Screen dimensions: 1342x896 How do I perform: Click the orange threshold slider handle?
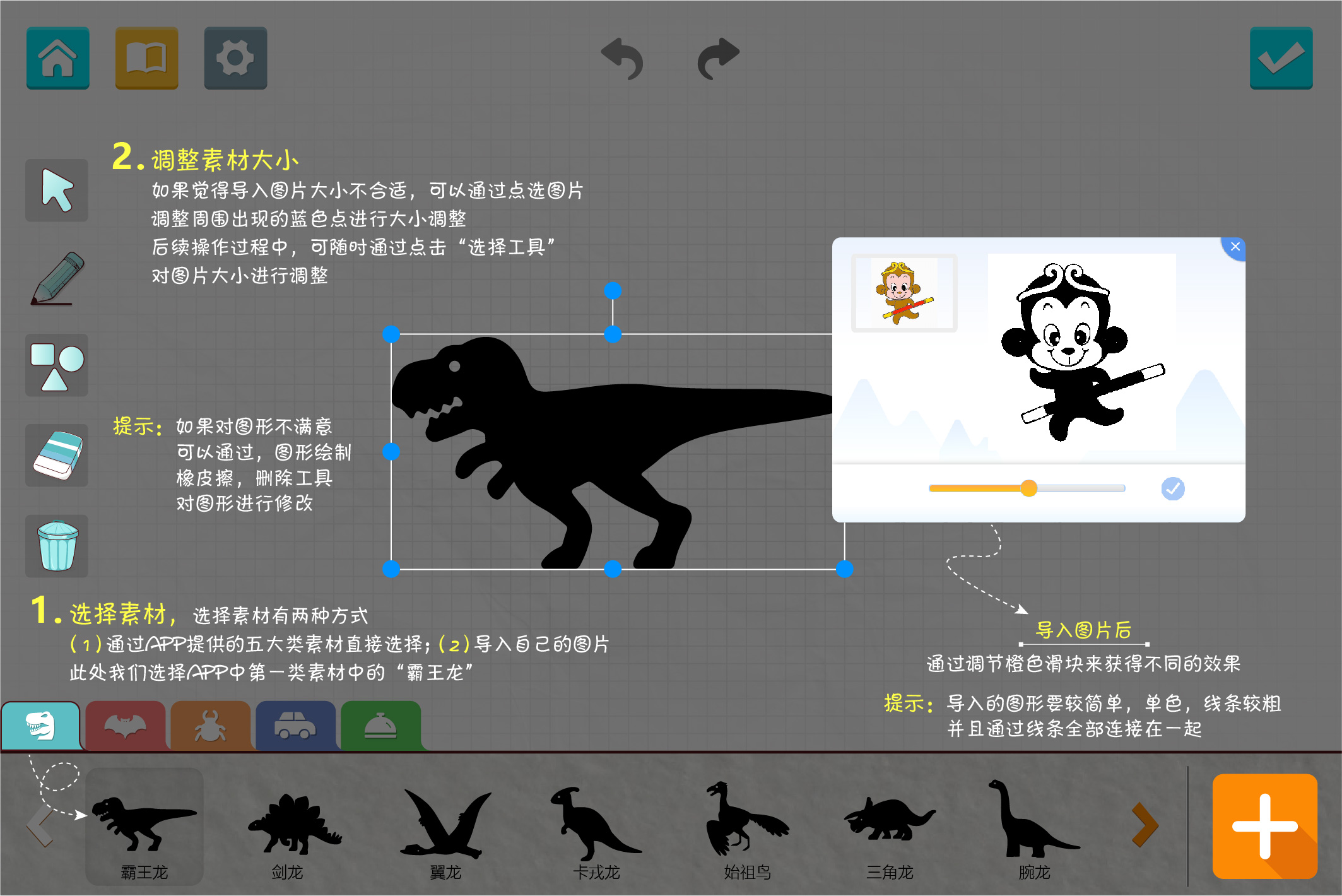(x=1028, y=488)
